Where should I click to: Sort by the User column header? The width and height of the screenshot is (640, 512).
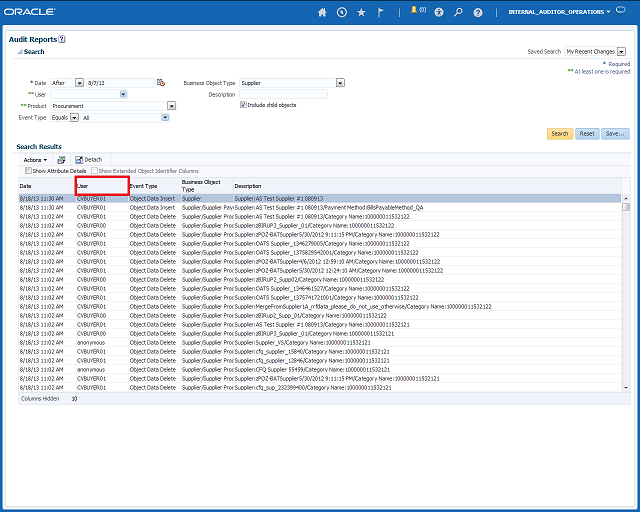pyautogui.click(x=102, y=186)
